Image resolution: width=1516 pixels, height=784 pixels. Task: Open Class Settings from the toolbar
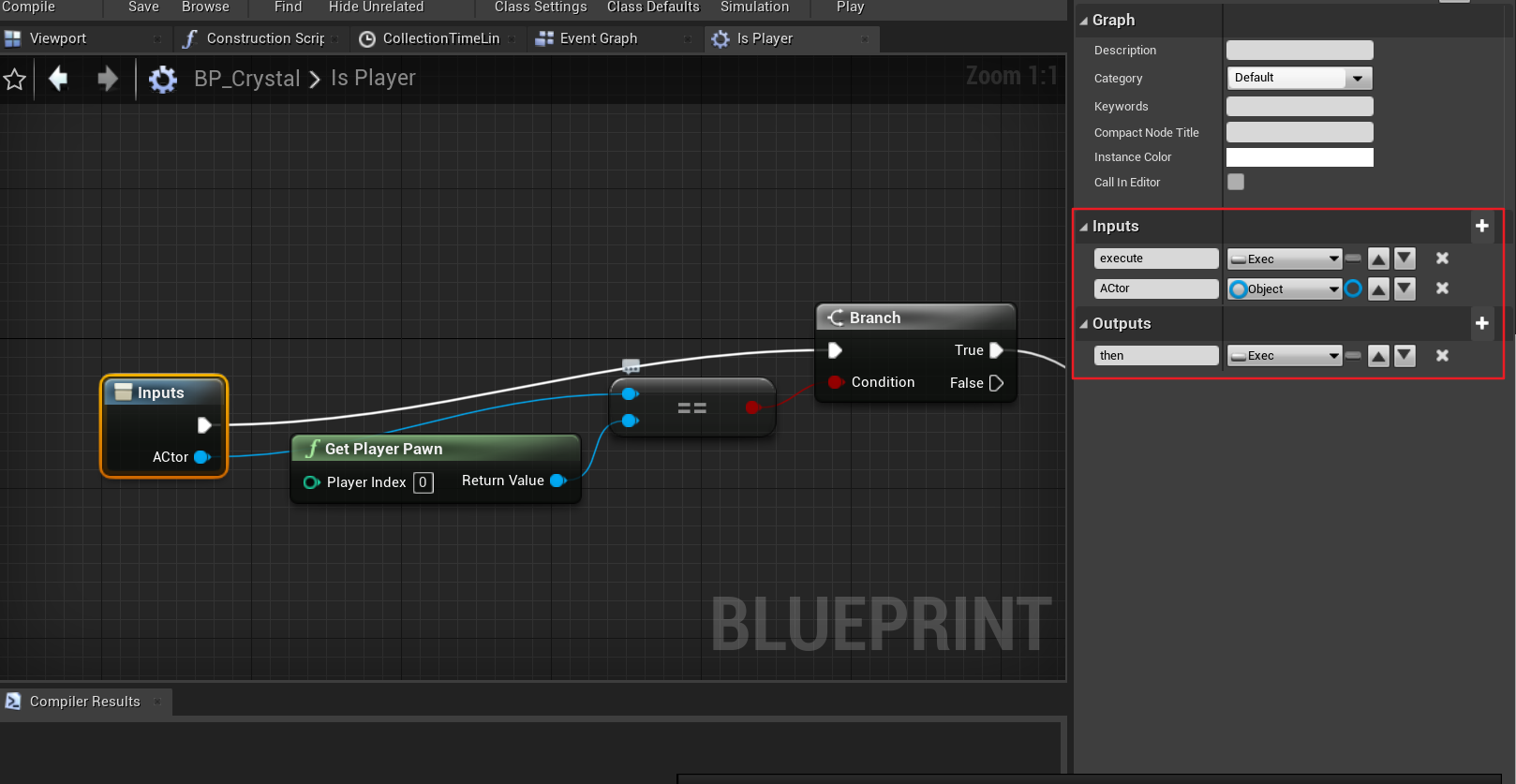541,7
